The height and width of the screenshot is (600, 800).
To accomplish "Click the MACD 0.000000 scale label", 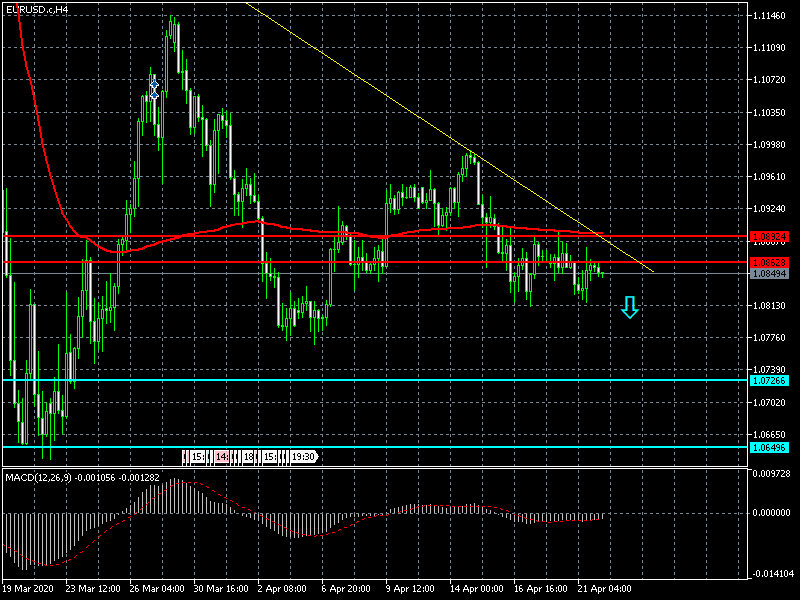I will [x=774, y=513].
